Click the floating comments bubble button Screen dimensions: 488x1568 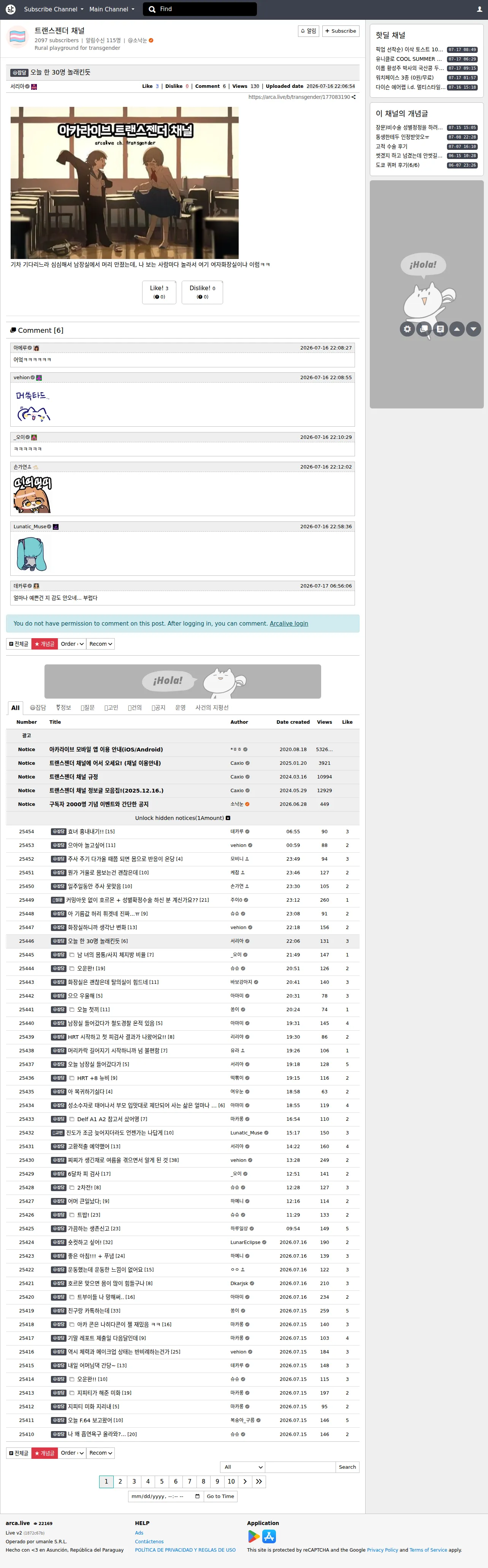click(x=423, y=329)
